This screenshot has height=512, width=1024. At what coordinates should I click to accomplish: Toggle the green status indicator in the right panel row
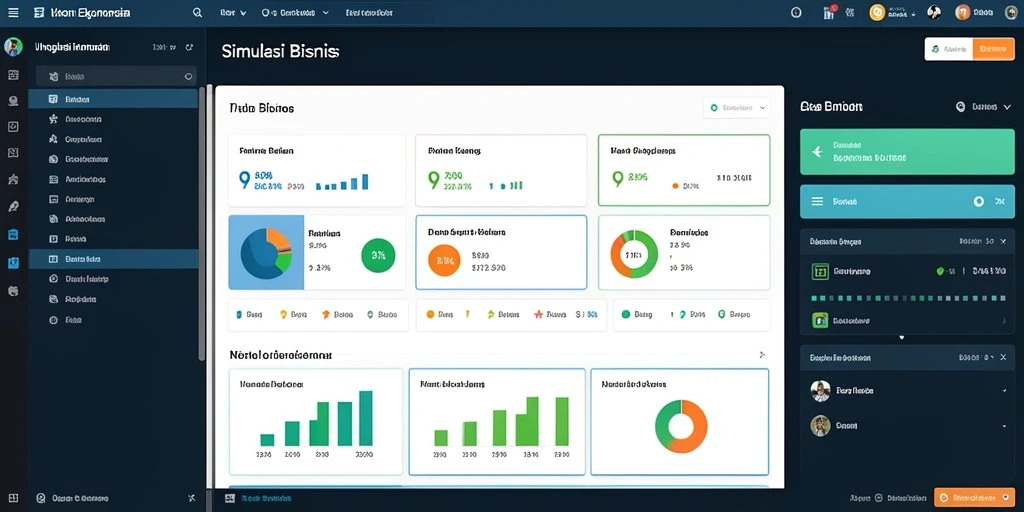941,270
